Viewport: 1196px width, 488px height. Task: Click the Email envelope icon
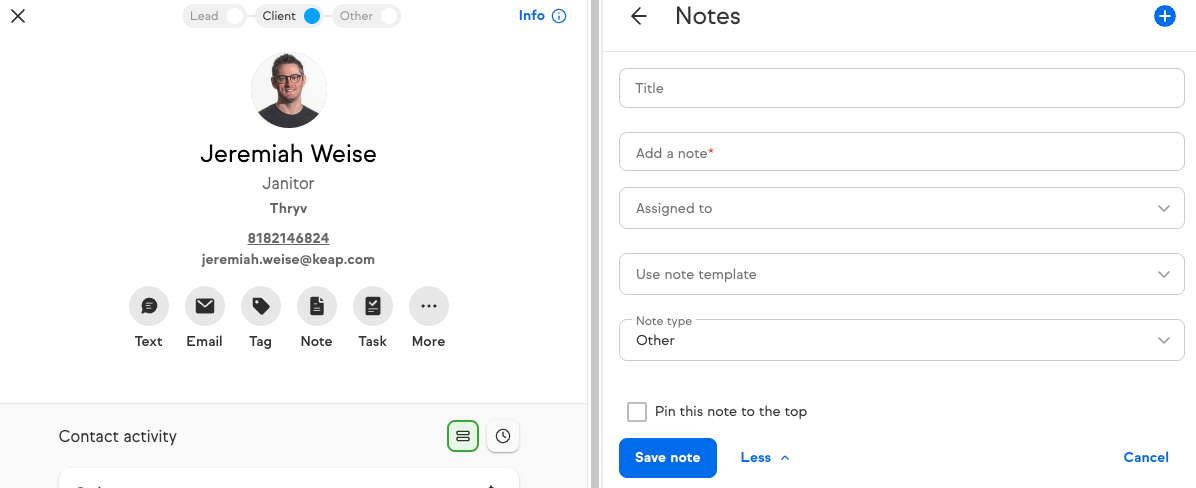204,307
